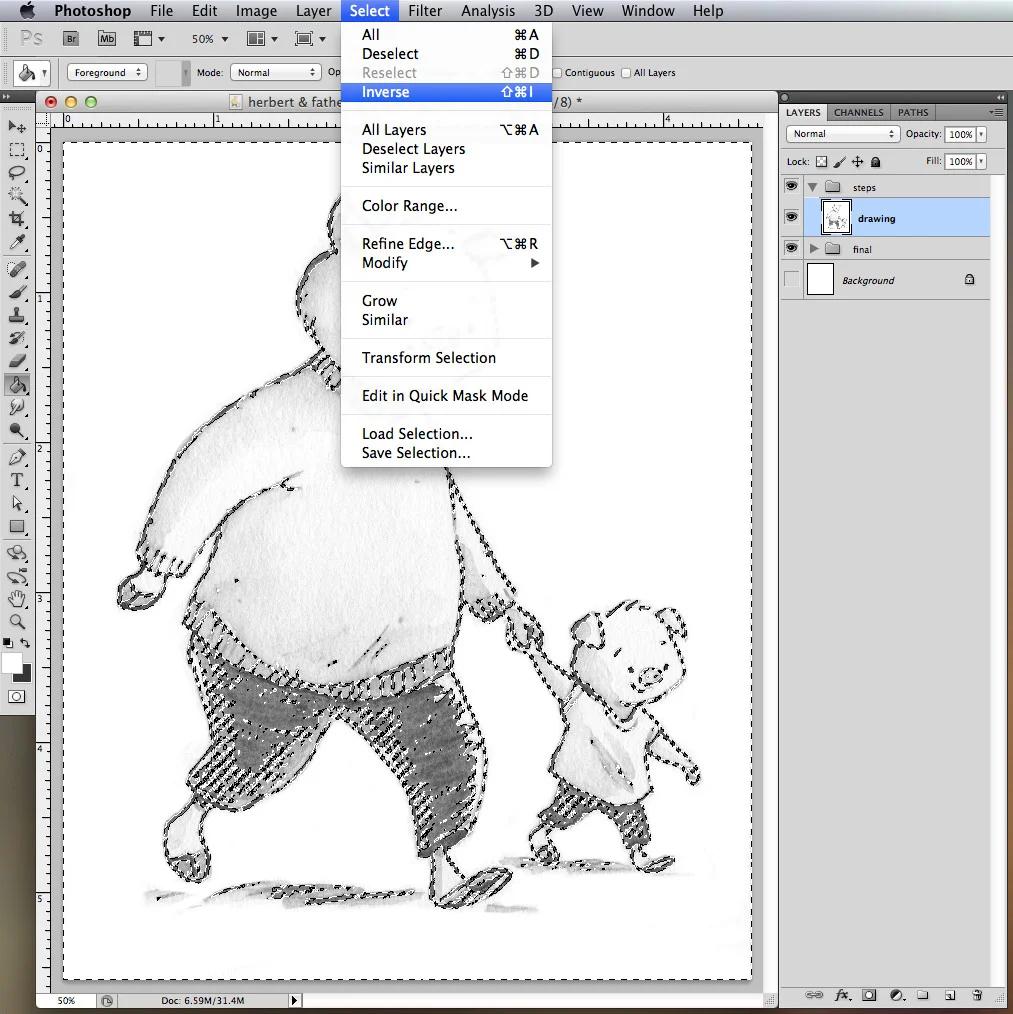The width and height of the screenshot is (1013, 1014).
Task: Select the 3D Rotate tool
Action: [x=17, y=553]
